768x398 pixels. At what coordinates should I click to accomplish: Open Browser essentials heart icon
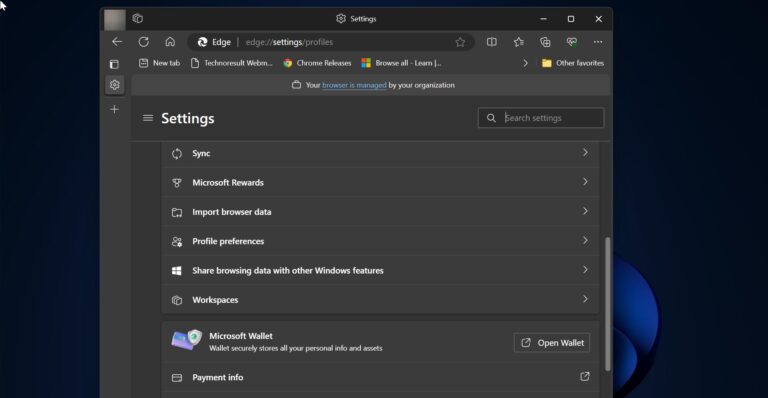(x=572, y=42)
